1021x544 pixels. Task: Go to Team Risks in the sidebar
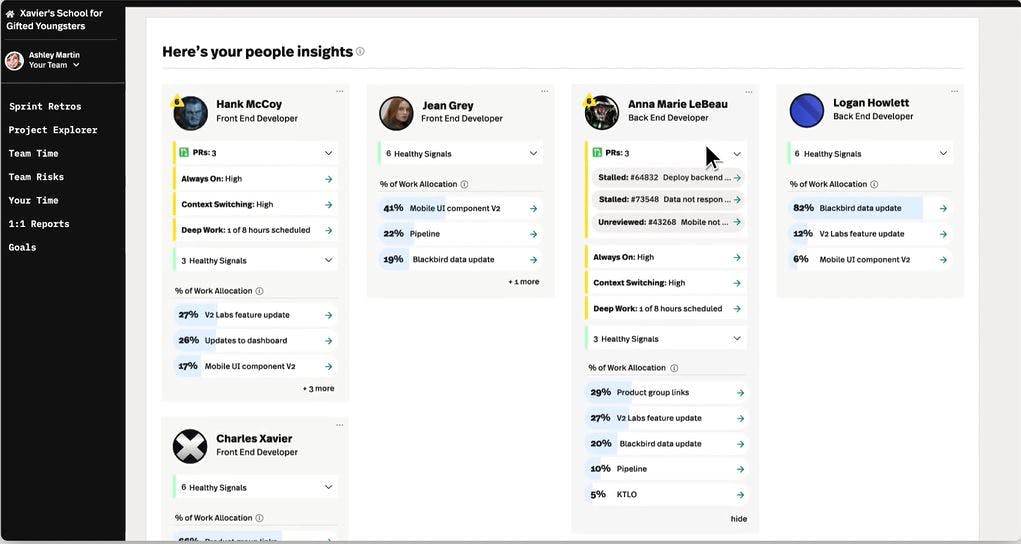tap(36, 177)
